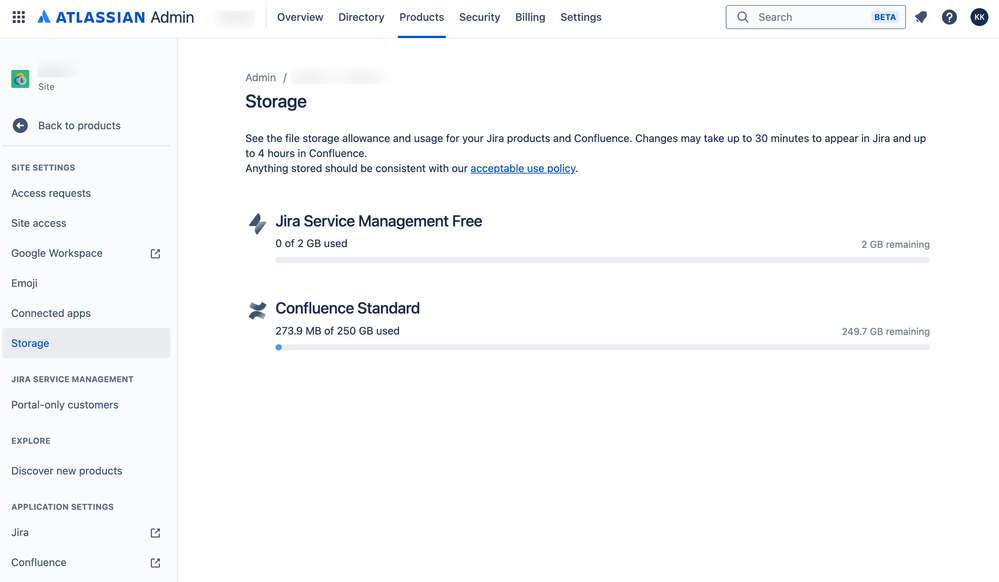This screenshot has width=999, height=582.
Task: Click the Jira Service Management Free heading
Action: [x=378, y=221]
